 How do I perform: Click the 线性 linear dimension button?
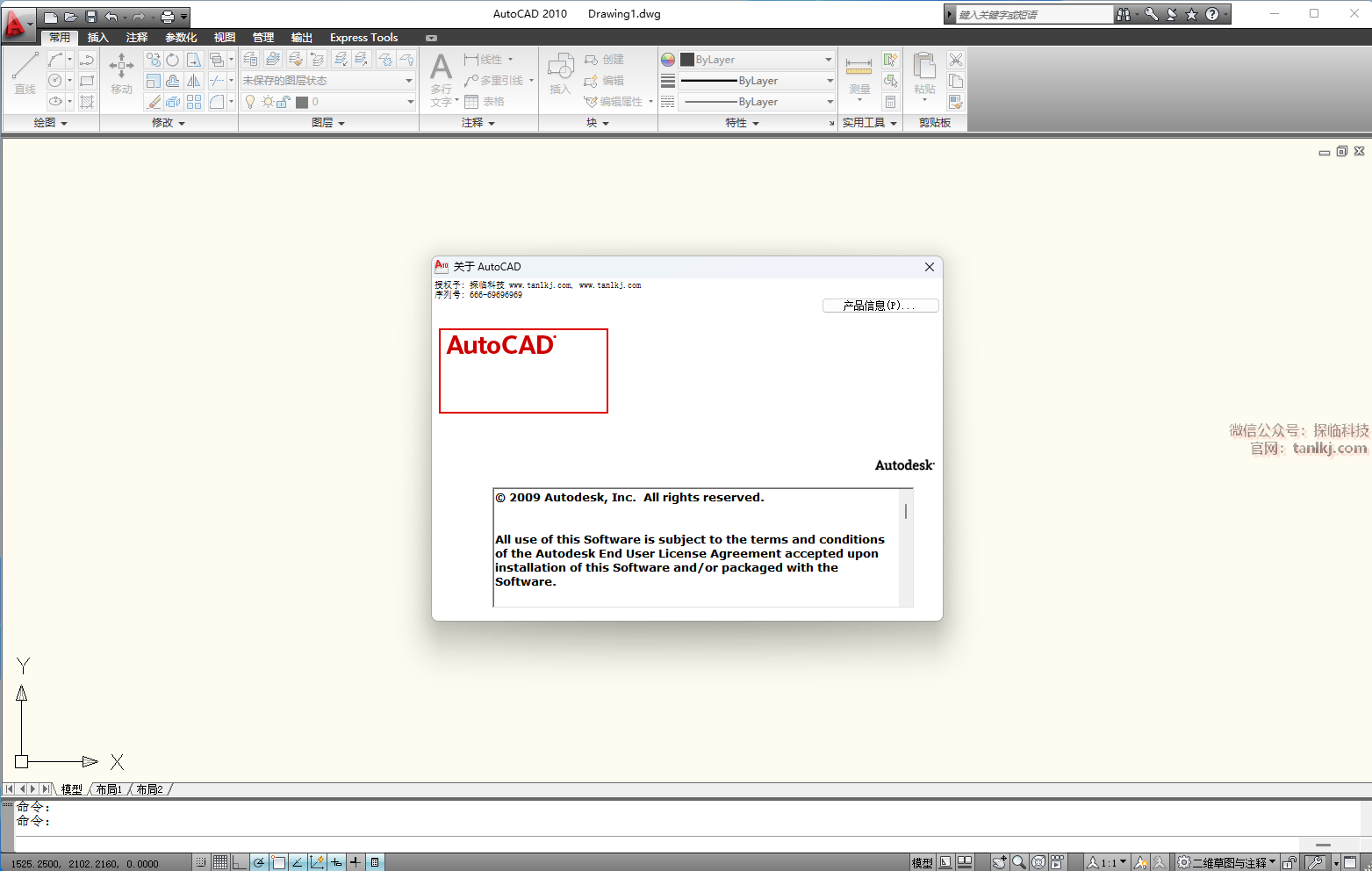coord(488,60)
